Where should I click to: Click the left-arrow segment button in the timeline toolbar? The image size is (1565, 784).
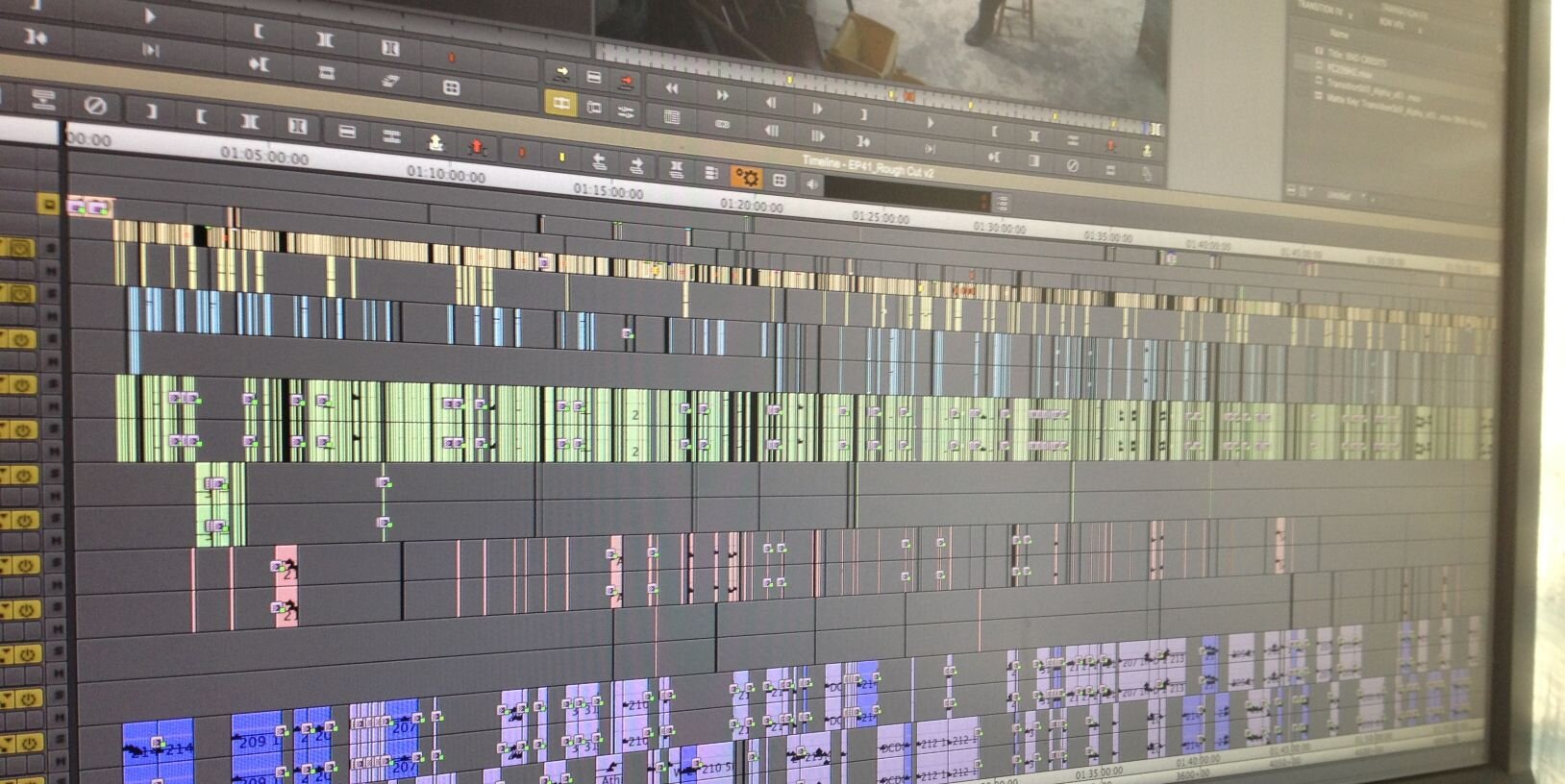pos(601,161)
